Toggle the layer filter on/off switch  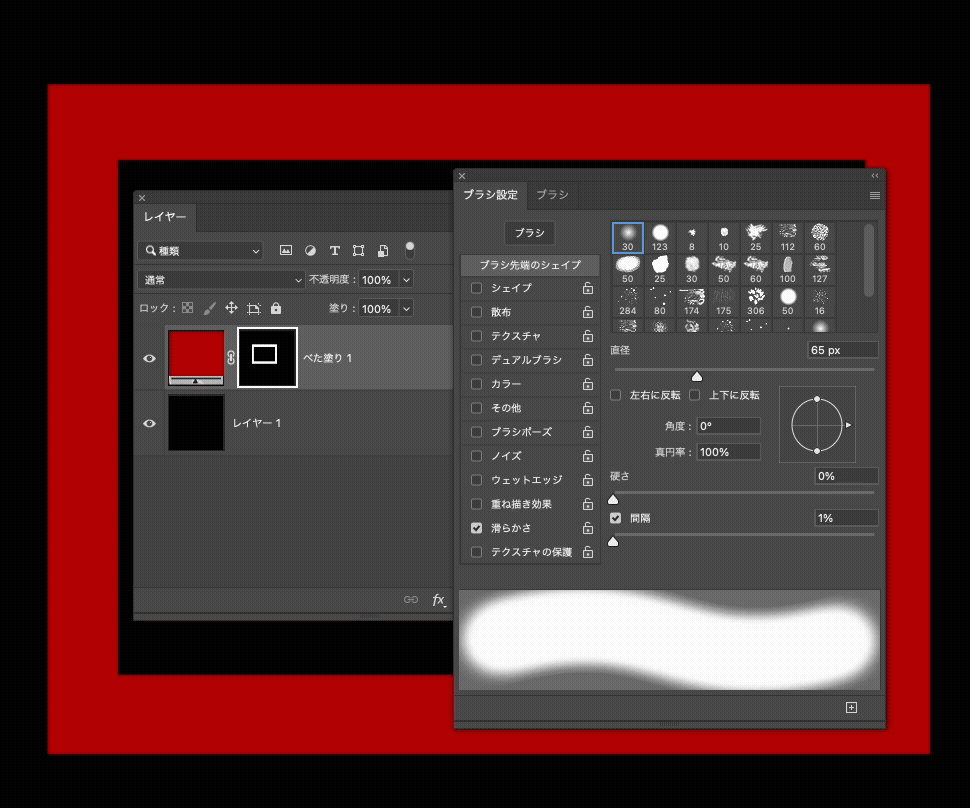pos(410,250)
